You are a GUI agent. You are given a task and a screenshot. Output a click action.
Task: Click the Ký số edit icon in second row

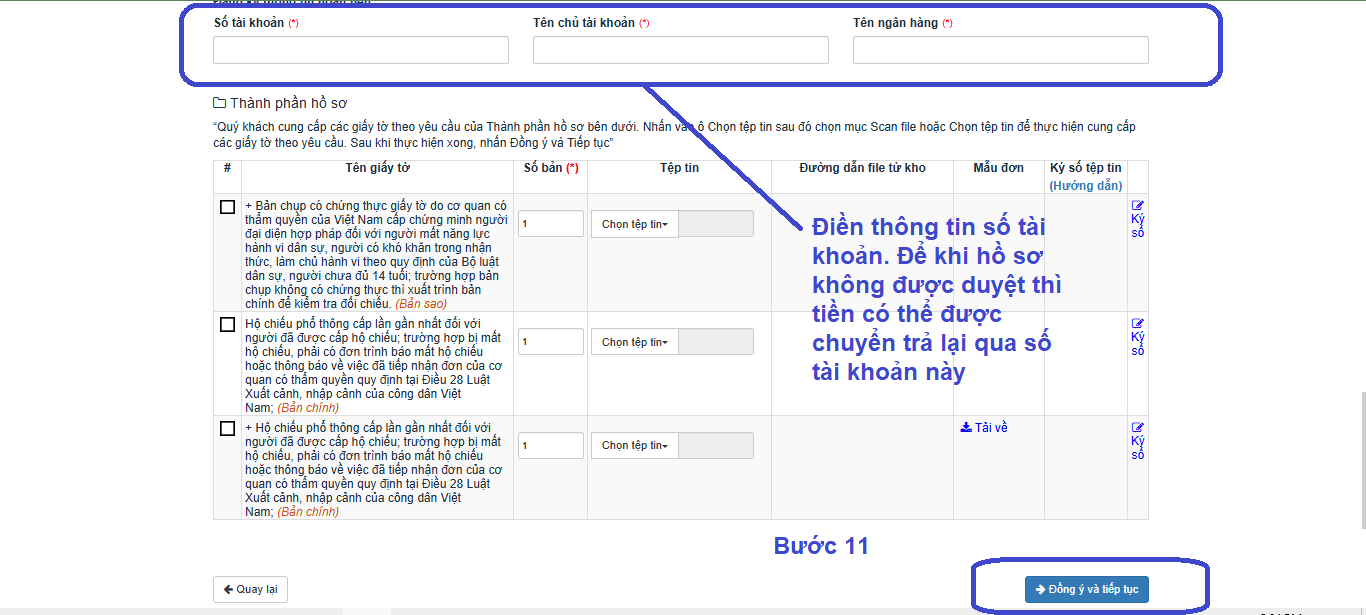click(1138, 324)
